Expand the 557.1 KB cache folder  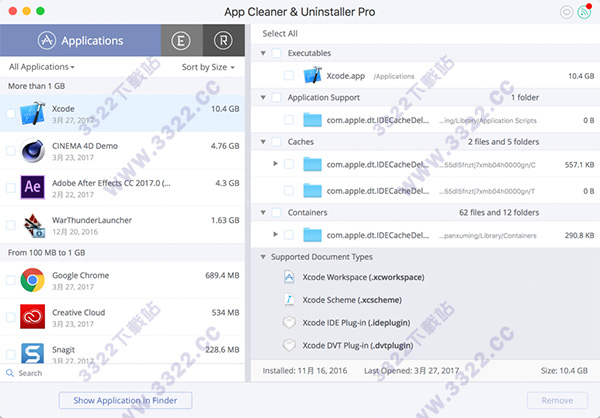click(276, 164)
